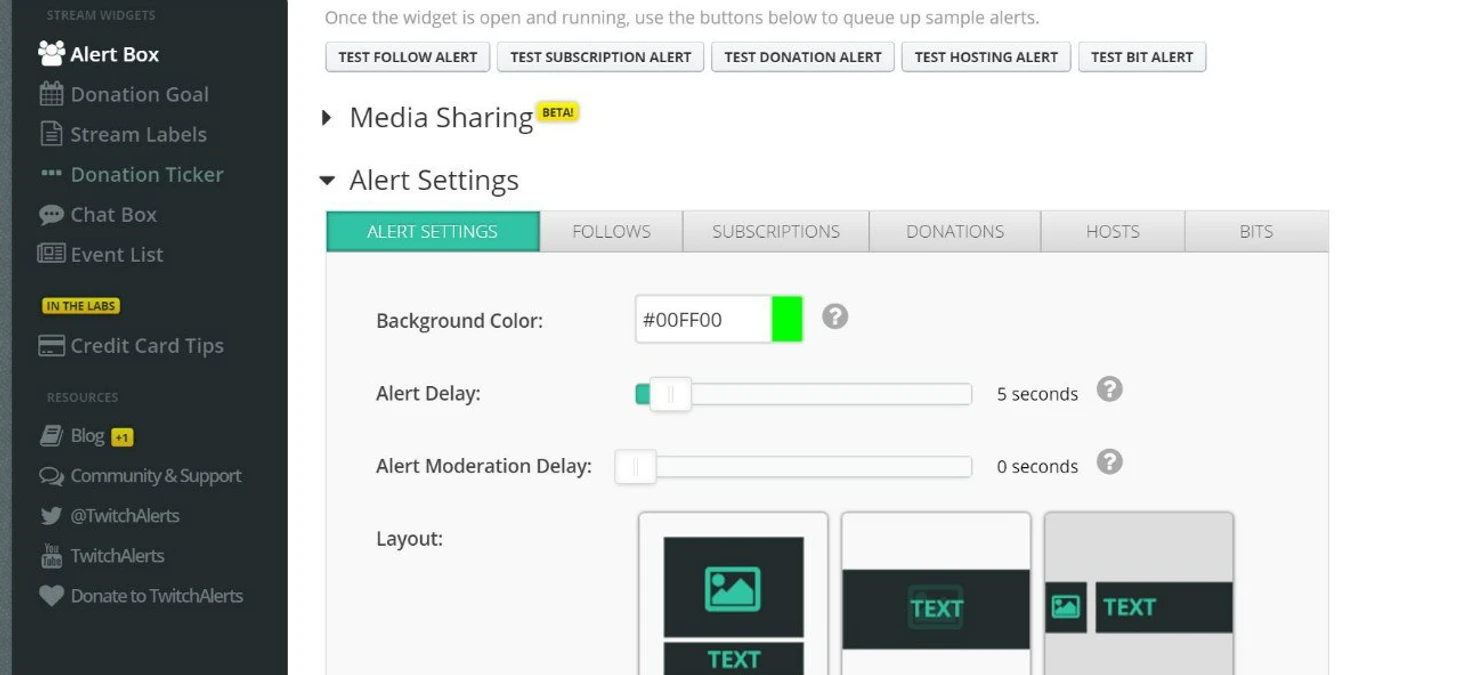Open help for Background Color
Viewport: 1460px width, 675px height.
[835, 317]
